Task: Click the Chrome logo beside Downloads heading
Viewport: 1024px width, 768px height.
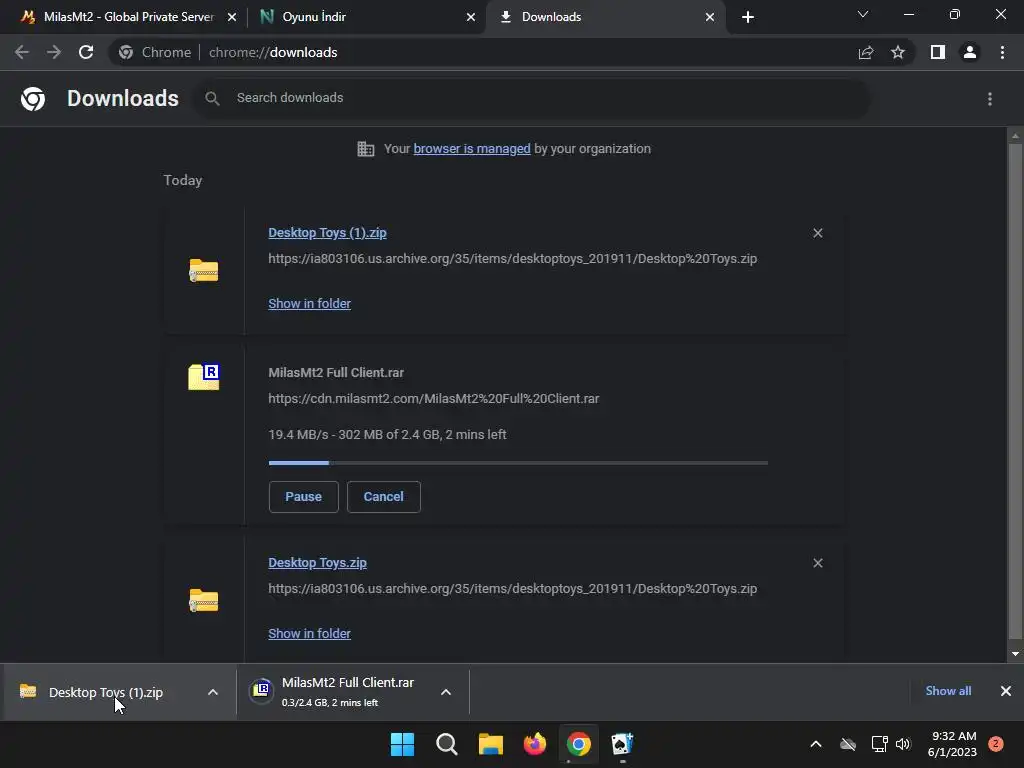Action: [x=33, y=99]
